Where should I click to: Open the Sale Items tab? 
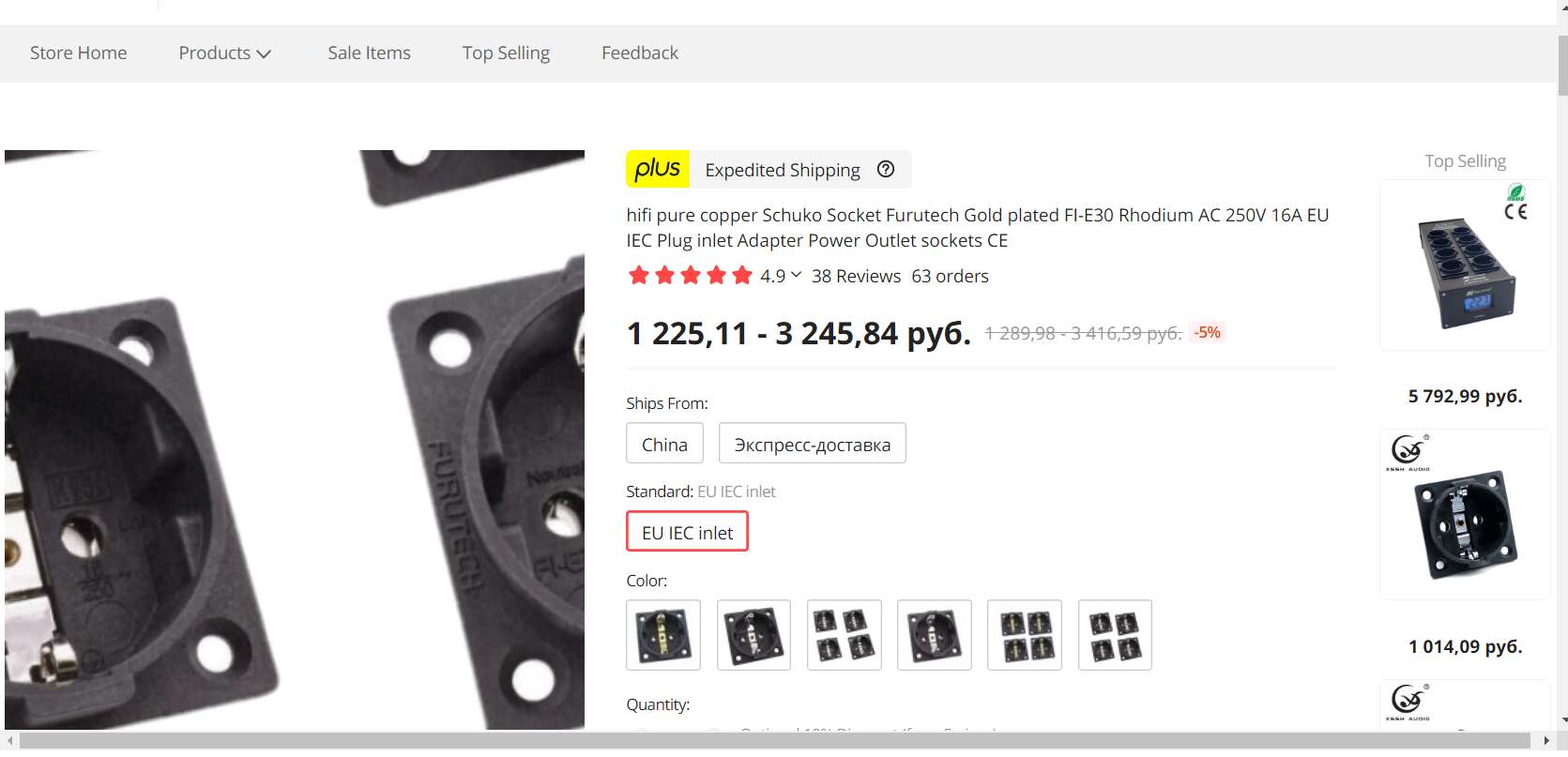coord(369,53)
